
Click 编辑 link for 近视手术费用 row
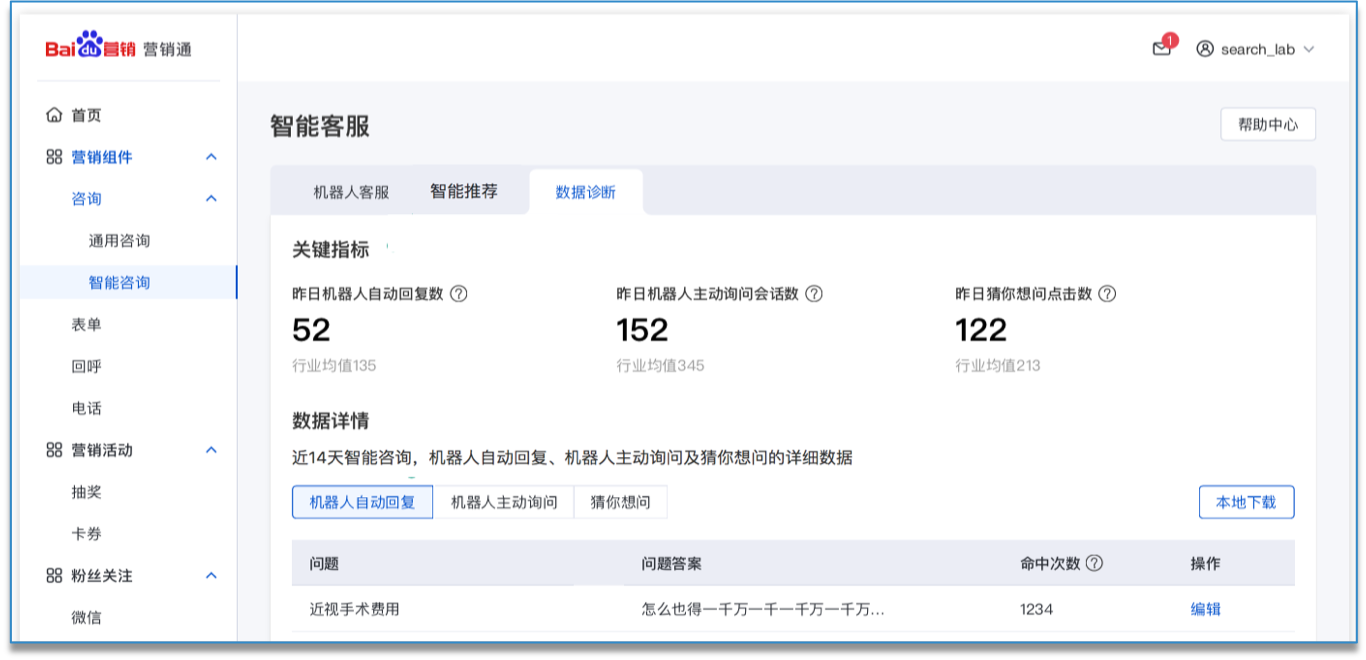pos(1205,609)
